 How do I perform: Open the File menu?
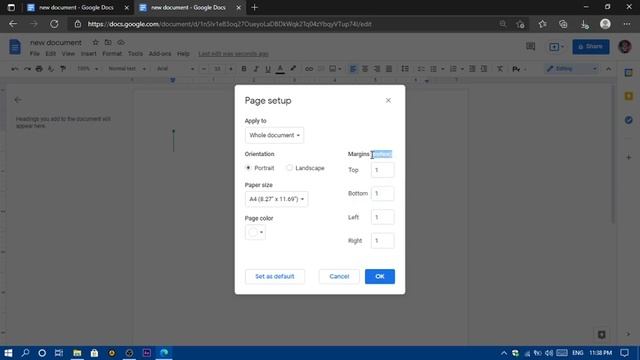pyautogui.click(x=35, y=54)
